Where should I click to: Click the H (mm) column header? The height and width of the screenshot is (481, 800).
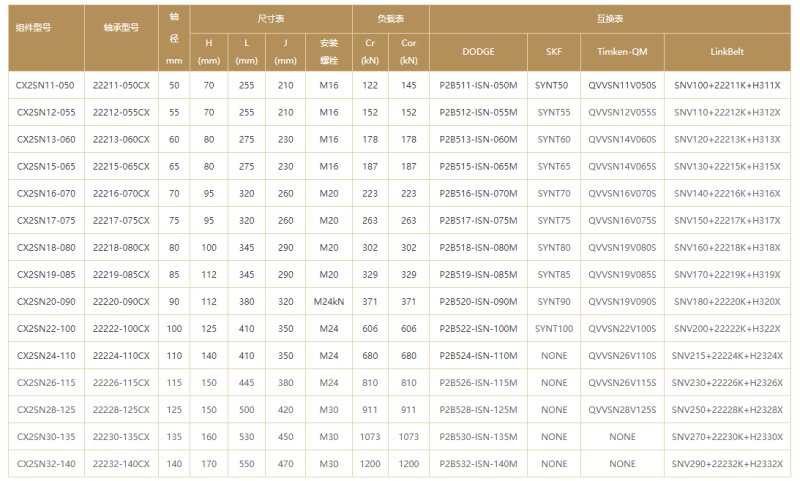click(x=209, y=52)
